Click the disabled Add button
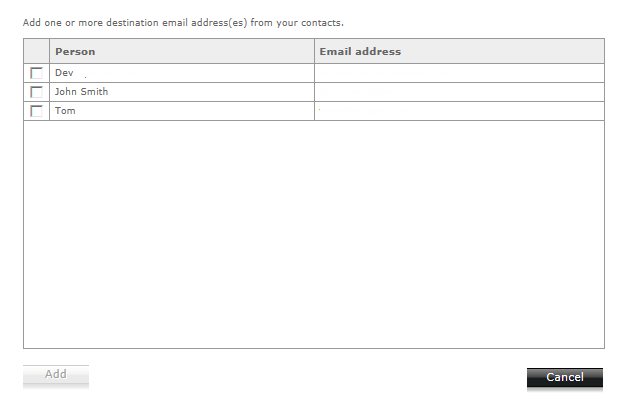 pos(56,376)
